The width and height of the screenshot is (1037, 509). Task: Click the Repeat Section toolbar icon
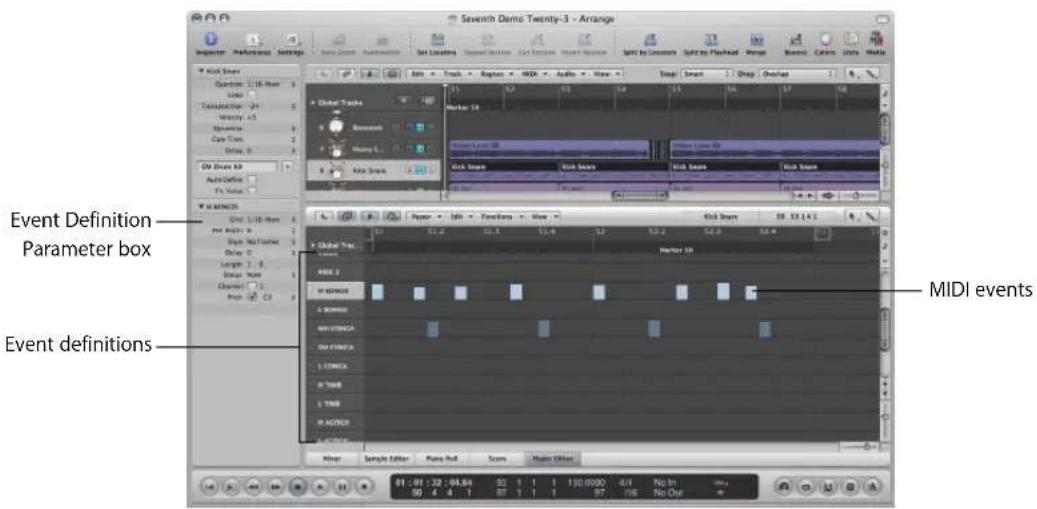pos(487,40)
